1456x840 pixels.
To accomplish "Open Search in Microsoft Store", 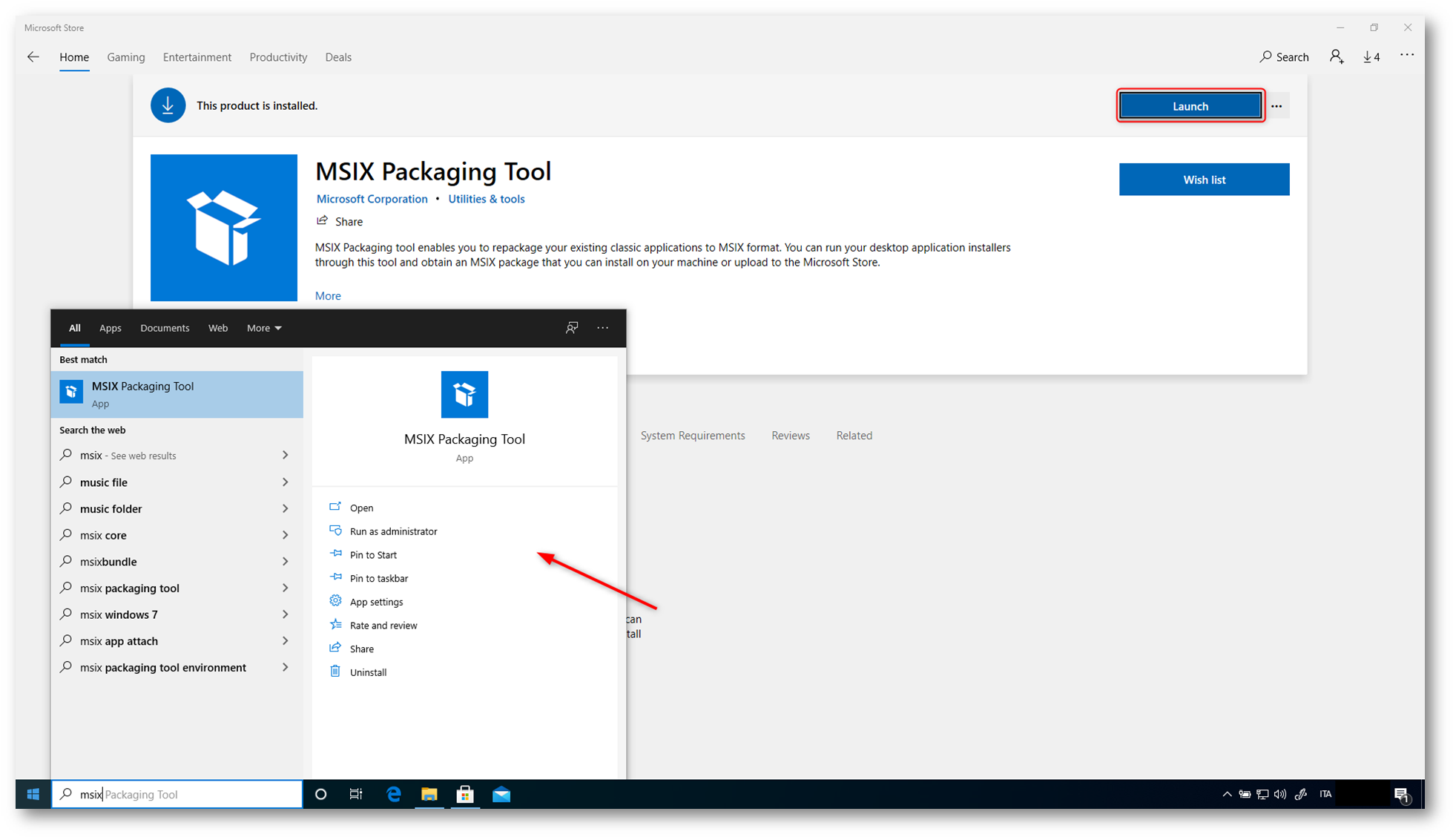I will tap(1284, 57).
